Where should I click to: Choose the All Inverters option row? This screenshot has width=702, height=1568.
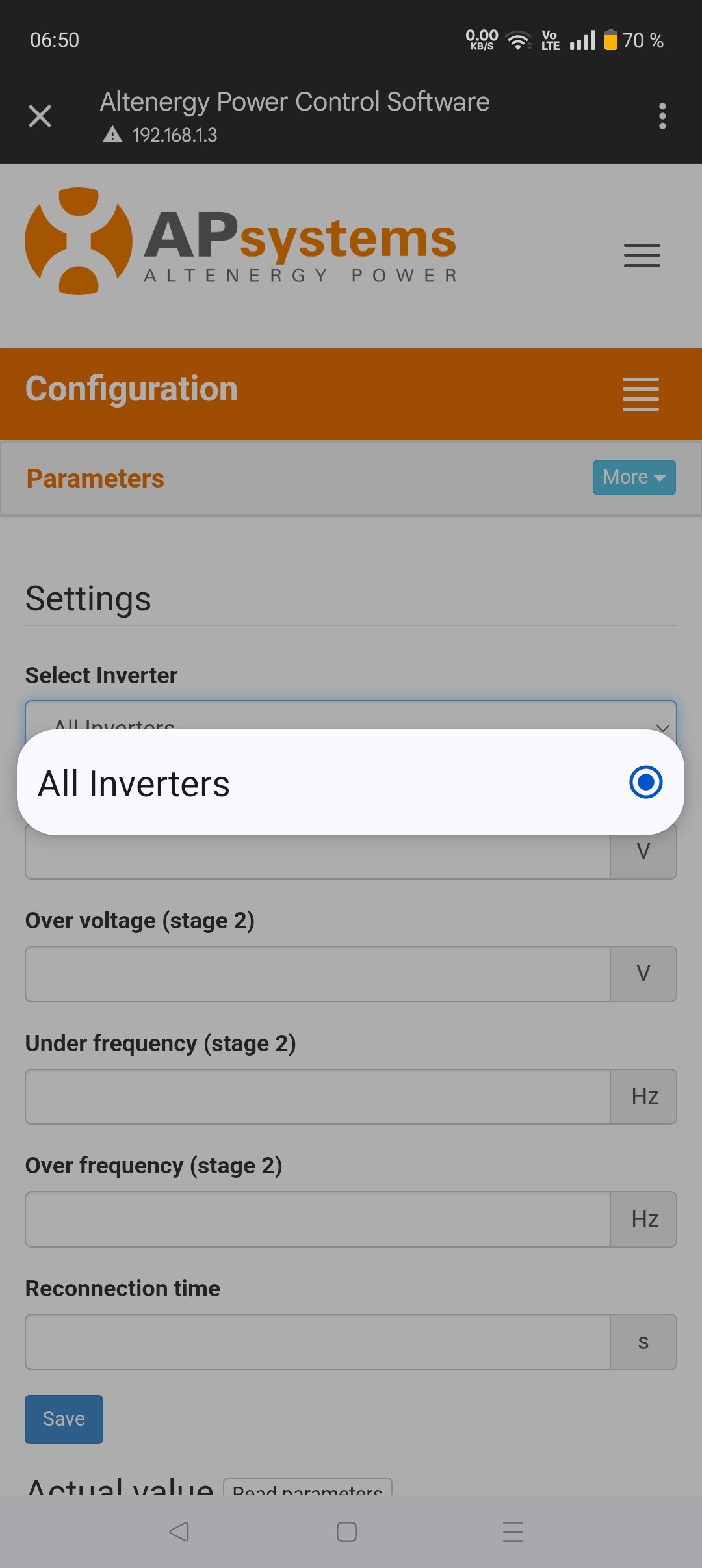[x=260, y=783]
